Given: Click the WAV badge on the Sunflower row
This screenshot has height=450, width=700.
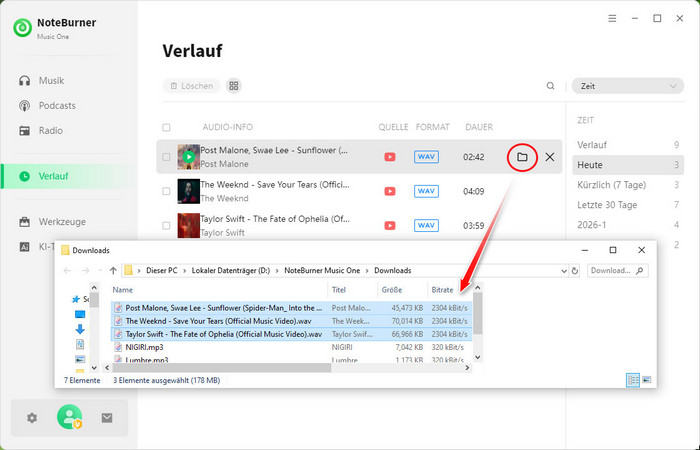Looking at the screenshot, I should (426, 157).
